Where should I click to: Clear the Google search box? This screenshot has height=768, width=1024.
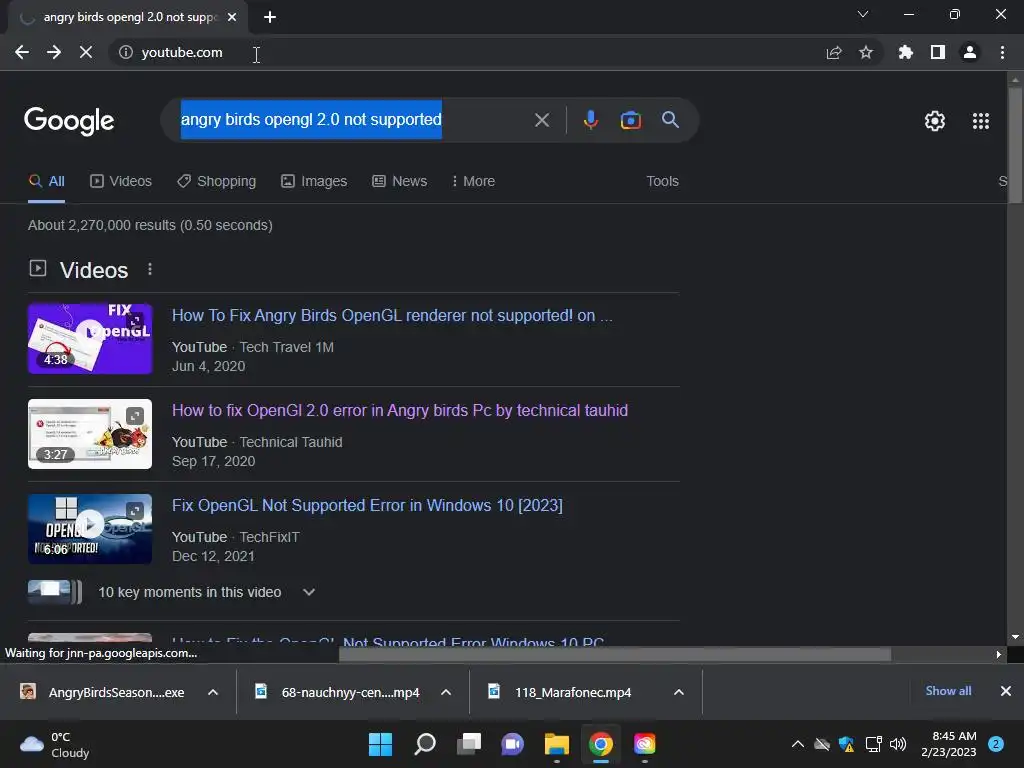coord(542,120)
